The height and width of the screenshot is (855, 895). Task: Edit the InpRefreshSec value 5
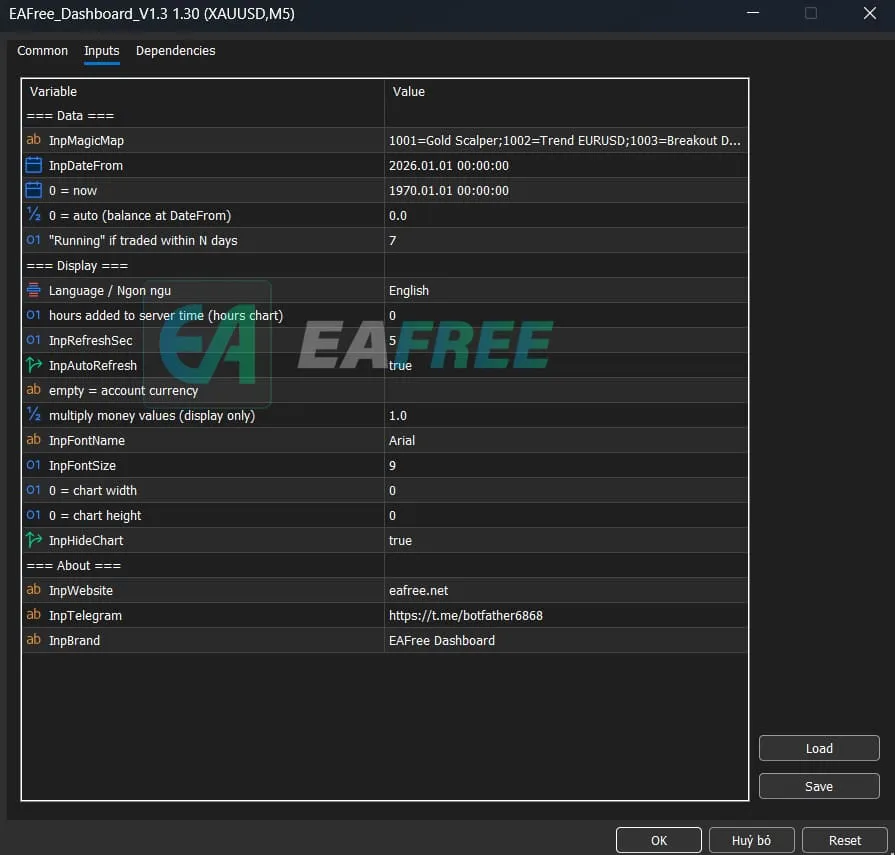coord(566,341)
